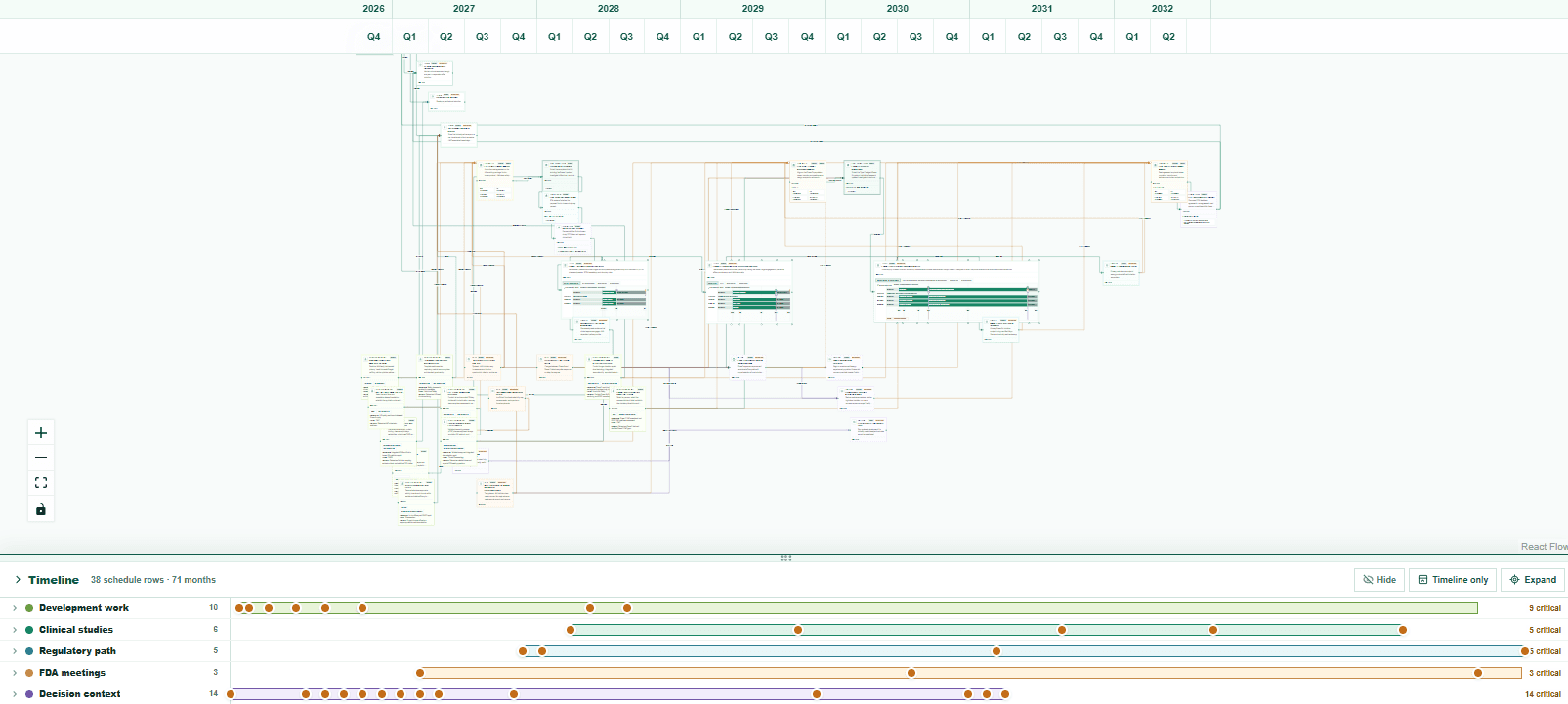Click last marker on Decision context bar
This screenshot has height=704, width=1568.
click(x=1005, y=694)
